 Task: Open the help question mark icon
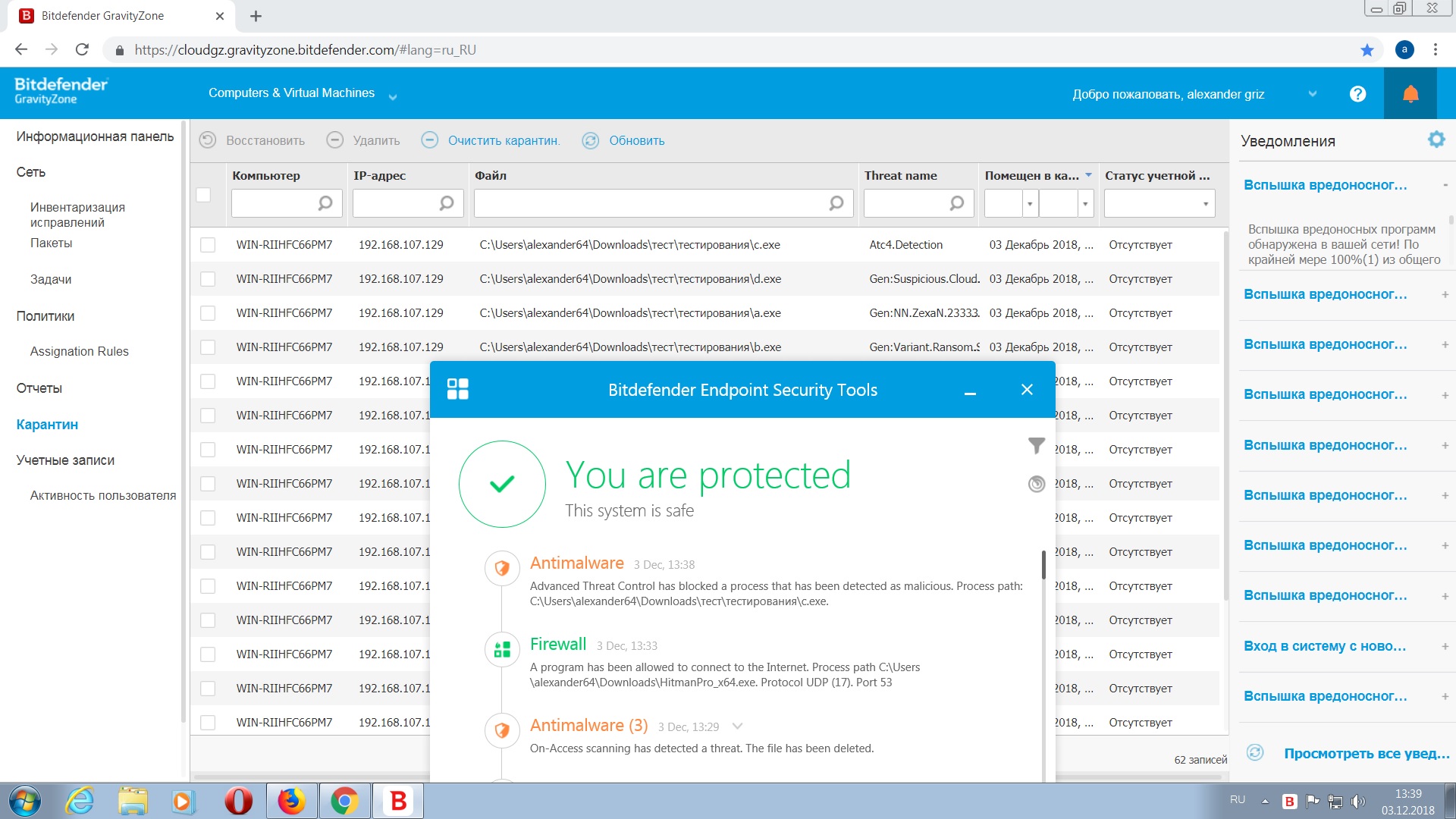[x=1357, y=94]
